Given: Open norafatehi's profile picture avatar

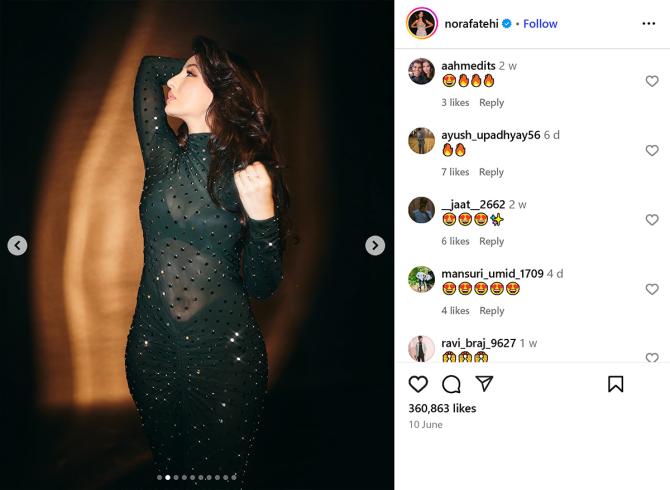Looking at the screenshot, I should [x=421, y=23].
